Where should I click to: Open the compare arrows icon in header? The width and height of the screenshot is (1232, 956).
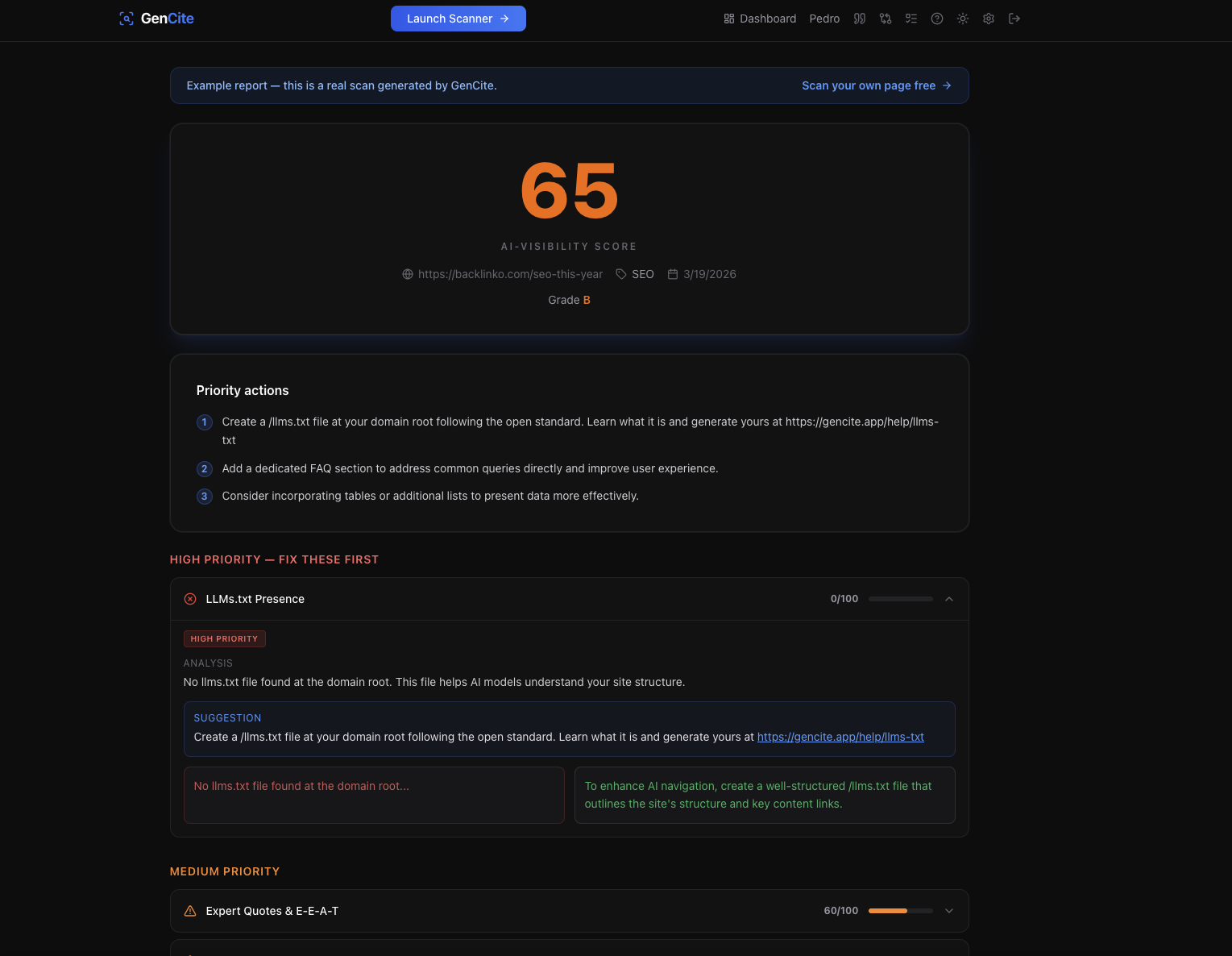coord(886,19)
